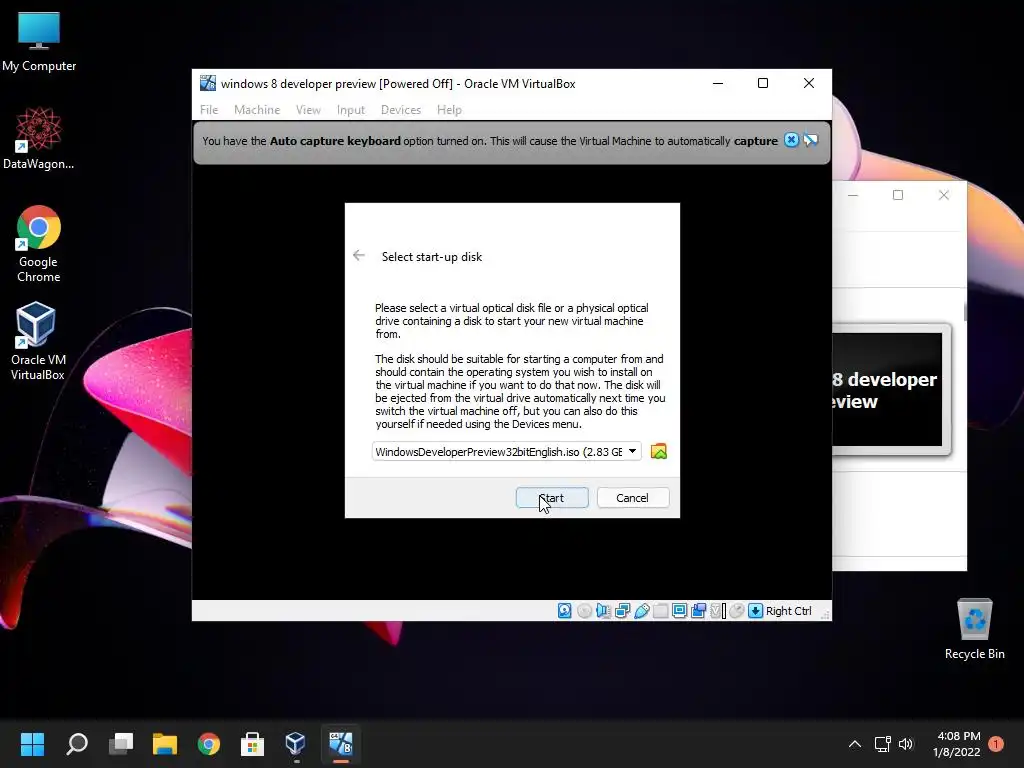The height and width of the screenshot is (768, 1024).
Task: Click the shared folders status icon
Action: click(661, 611)
